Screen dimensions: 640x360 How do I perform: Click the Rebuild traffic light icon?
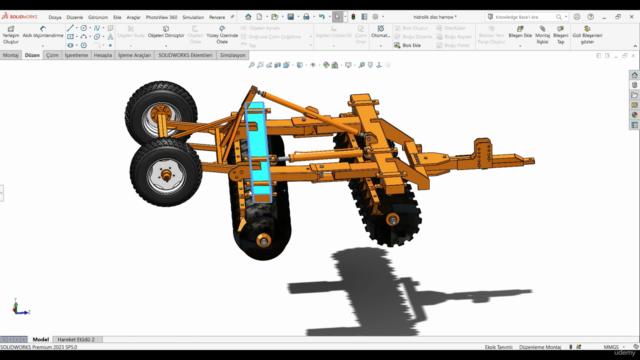click(353, 17)
